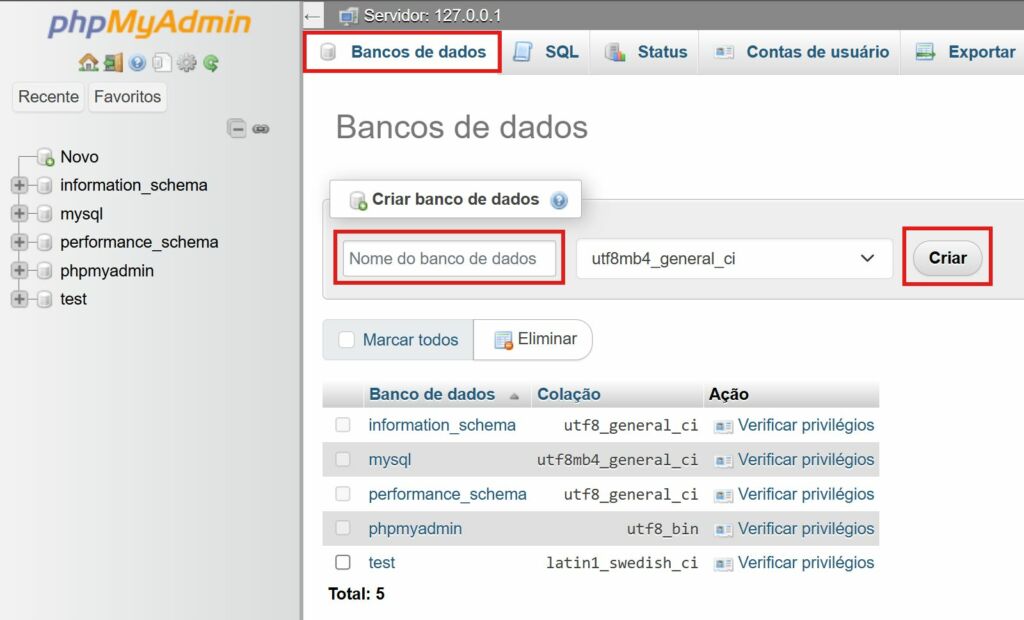This screenshot has width=1024, height=620.
Task: Open the test link in table
Action: pyautogui.click(x=381, y=563)
